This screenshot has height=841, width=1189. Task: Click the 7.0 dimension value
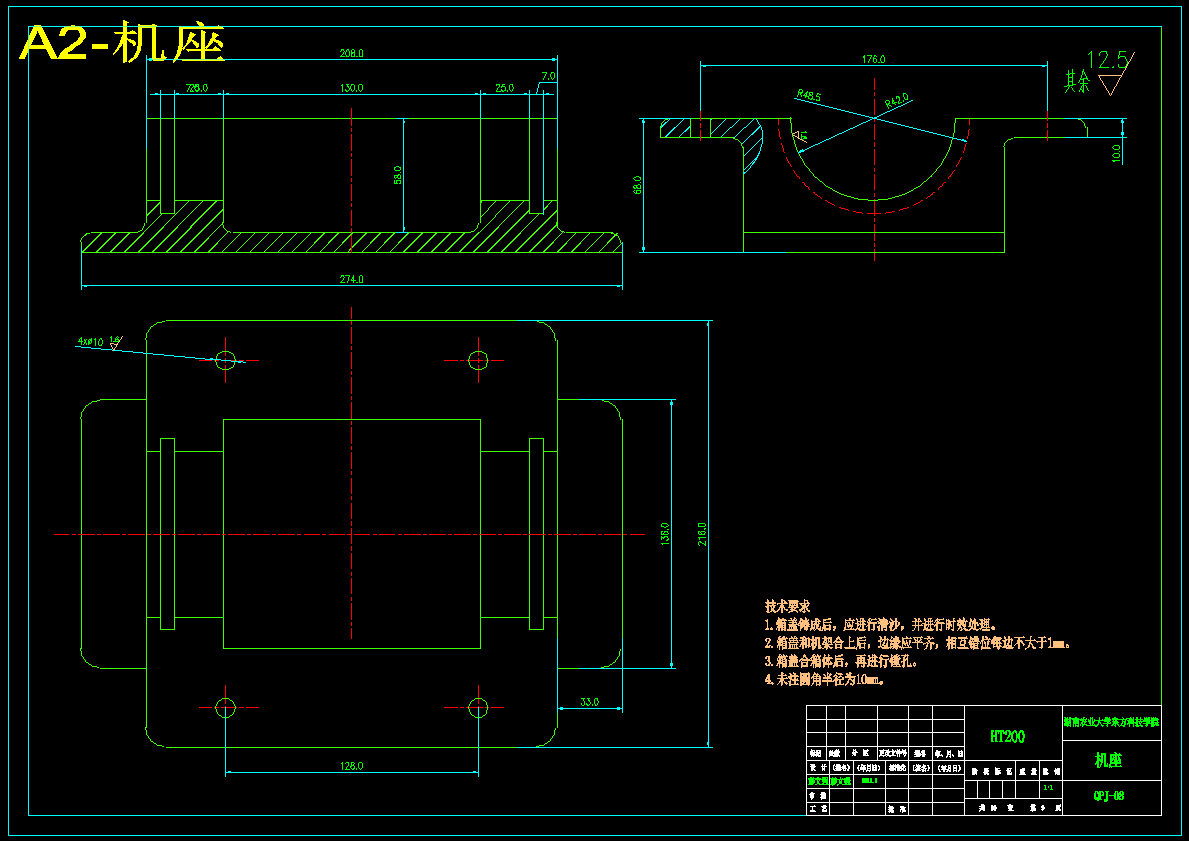pyautogui.click(x=548, y=76)
